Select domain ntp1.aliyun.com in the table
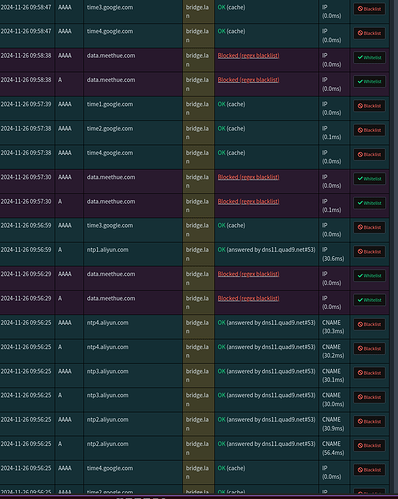This screenshot has width=398, height=499. (107, 250)
